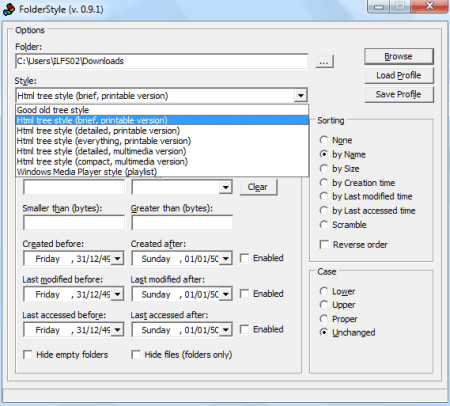Select Html tree style (brief, printable version) option
450x406 pixels.
point(162,120)
